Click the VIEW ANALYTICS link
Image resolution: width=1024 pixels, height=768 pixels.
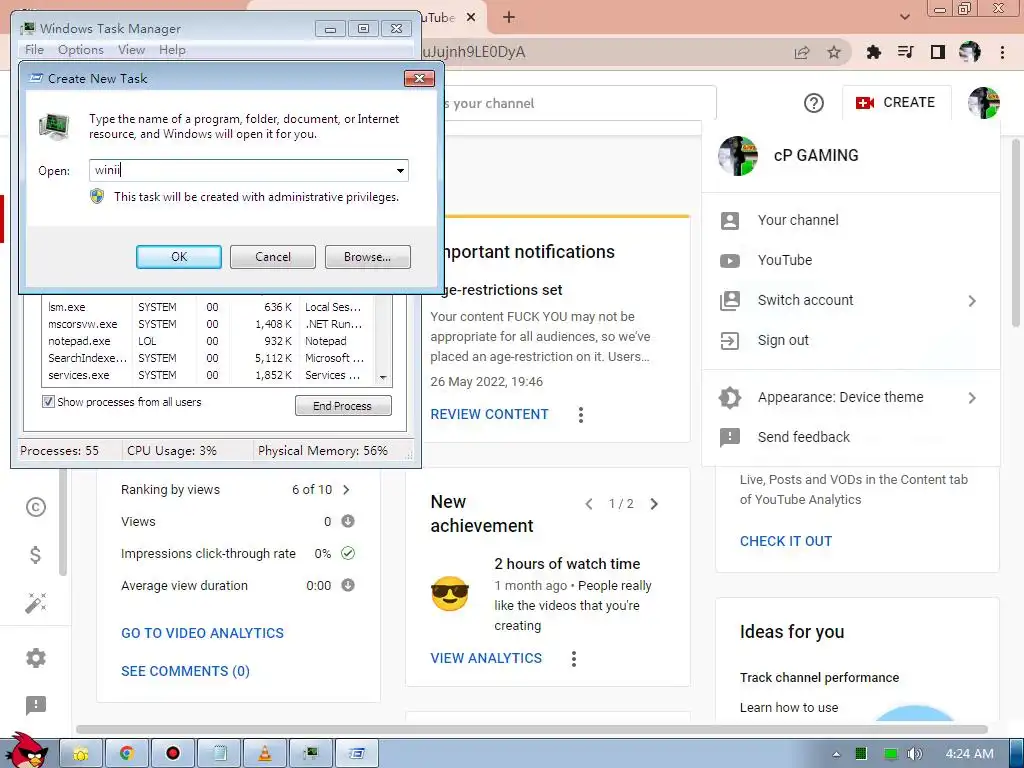pyautogui.click(x=486, y=658)
